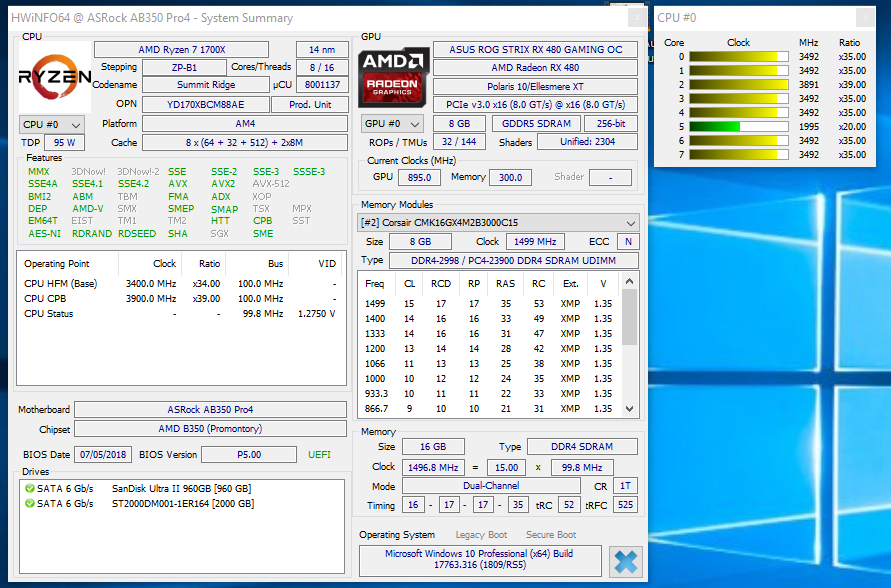Click the memory timings scrollbar thumb
The image size is (891, 588).
tap(629, 316)
